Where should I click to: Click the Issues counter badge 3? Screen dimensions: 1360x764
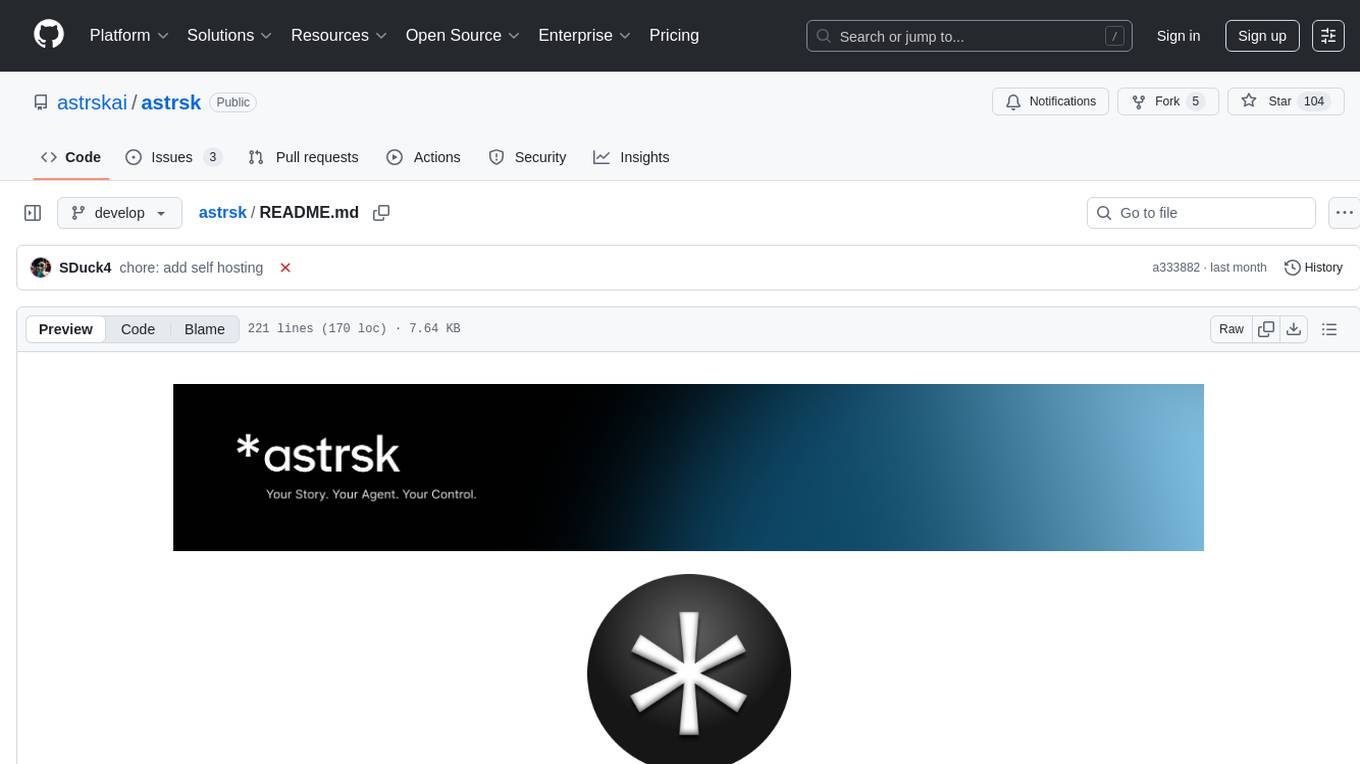(212, 157)
